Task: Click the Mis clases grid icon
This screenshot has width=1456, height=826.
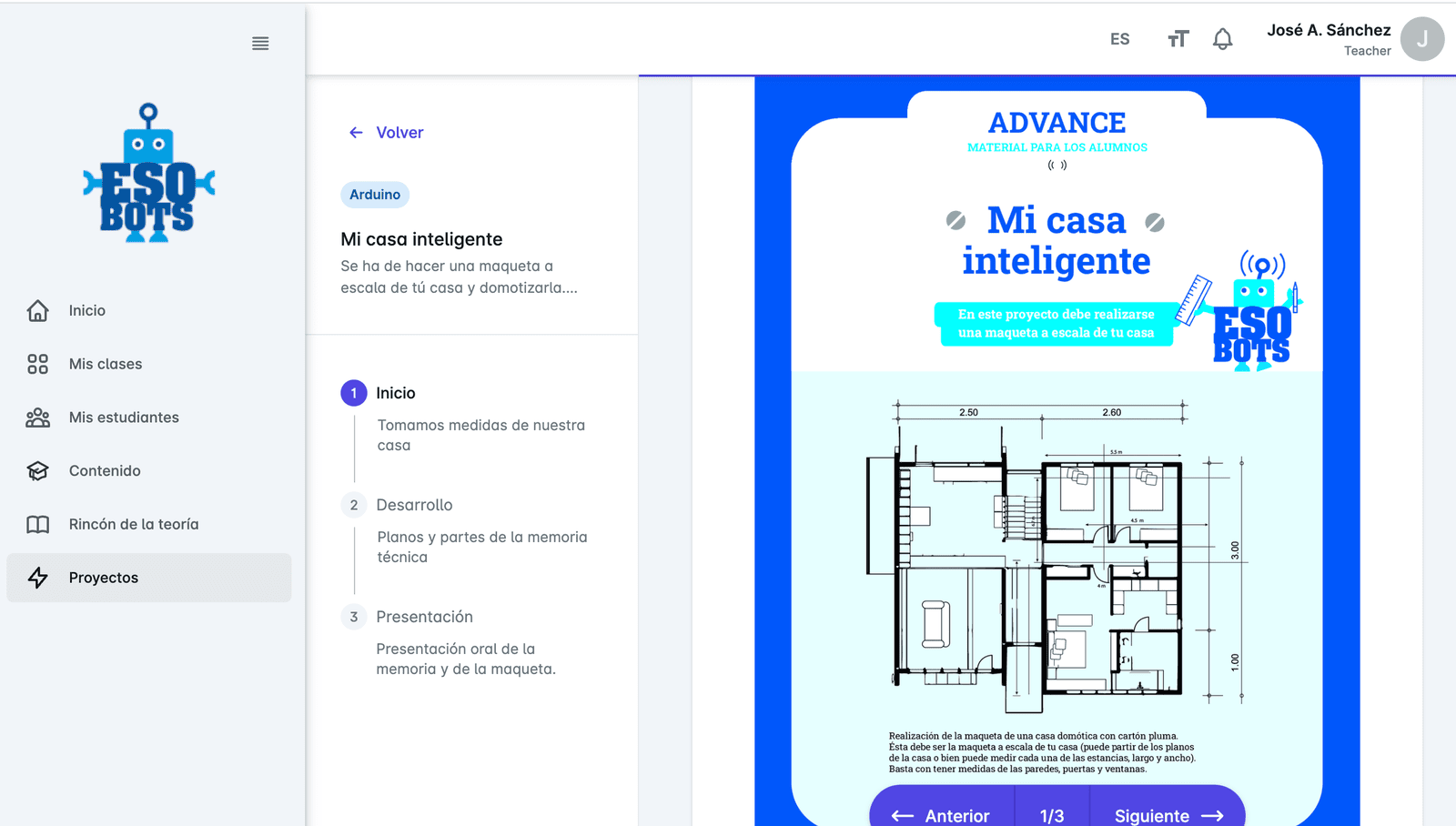Action: coord(37,364)
